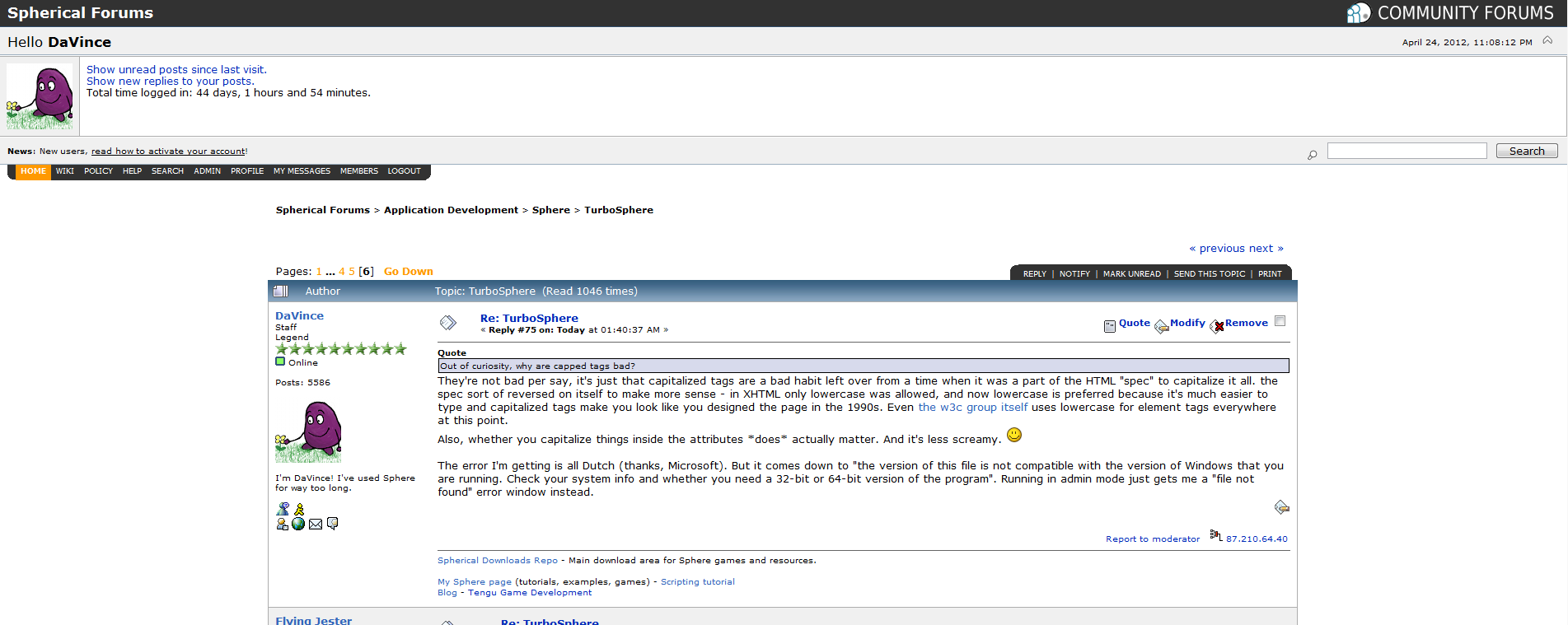Viewport: 1568px width, 625px height.
Task: Click DaVince's avatar in the post
Action: pos(308,431)
